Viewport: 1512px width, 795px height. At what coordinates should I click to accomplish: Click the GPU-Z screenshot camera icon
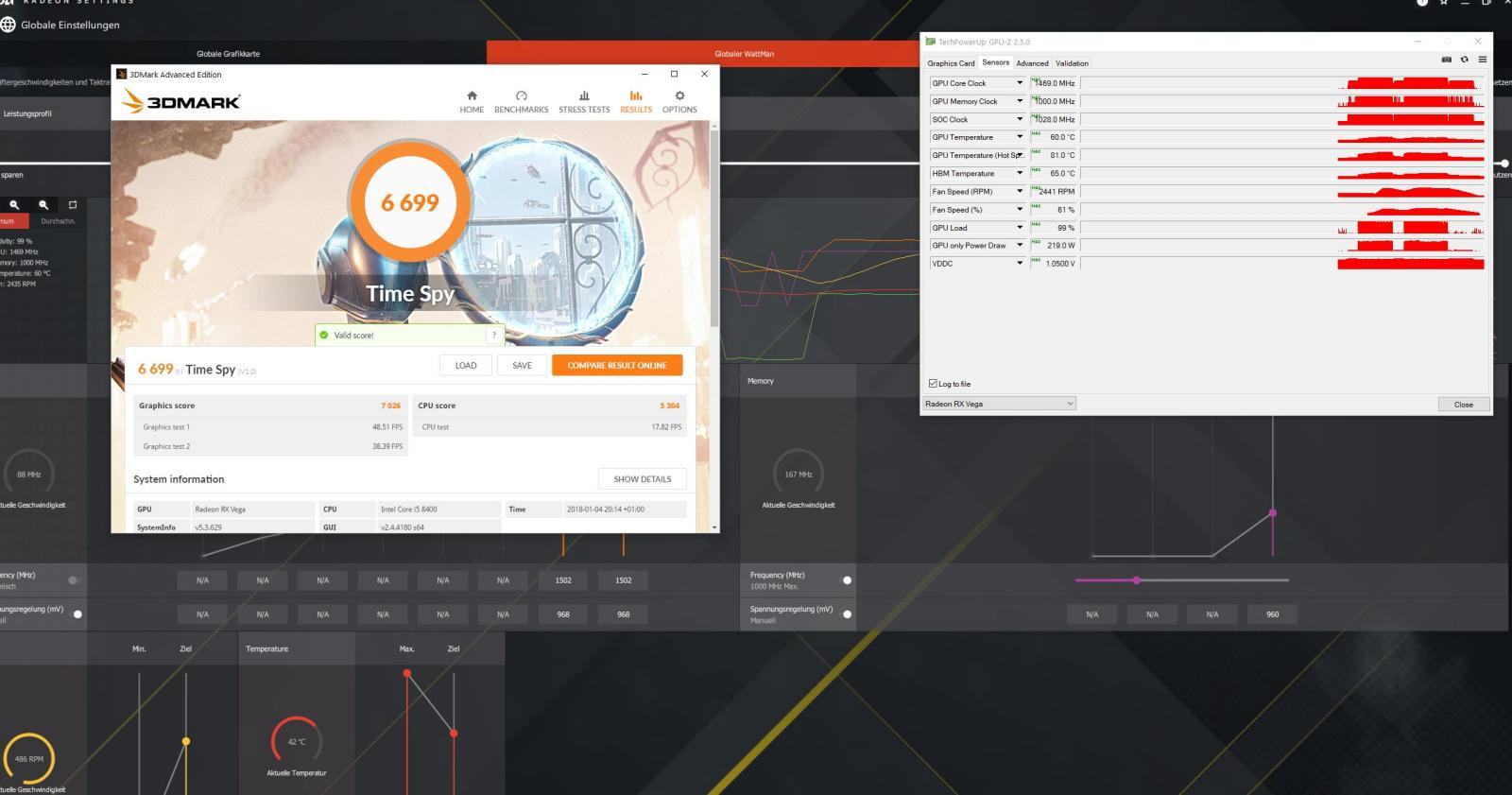pyautogui.click(x=1446, y=60)
